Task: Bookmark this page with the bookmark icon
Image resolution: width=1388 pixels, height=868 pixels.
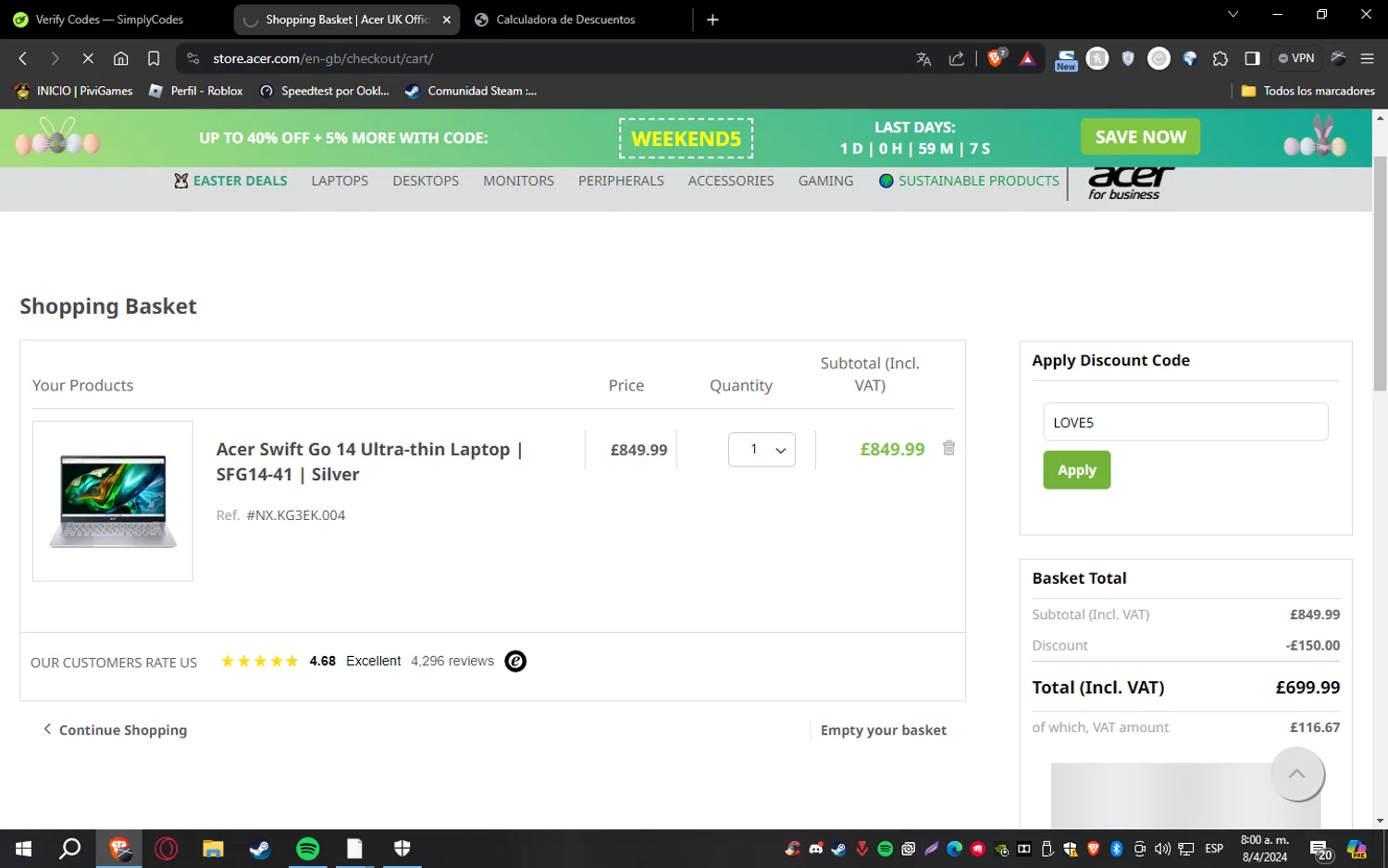Action: click(x=154, y=58)
